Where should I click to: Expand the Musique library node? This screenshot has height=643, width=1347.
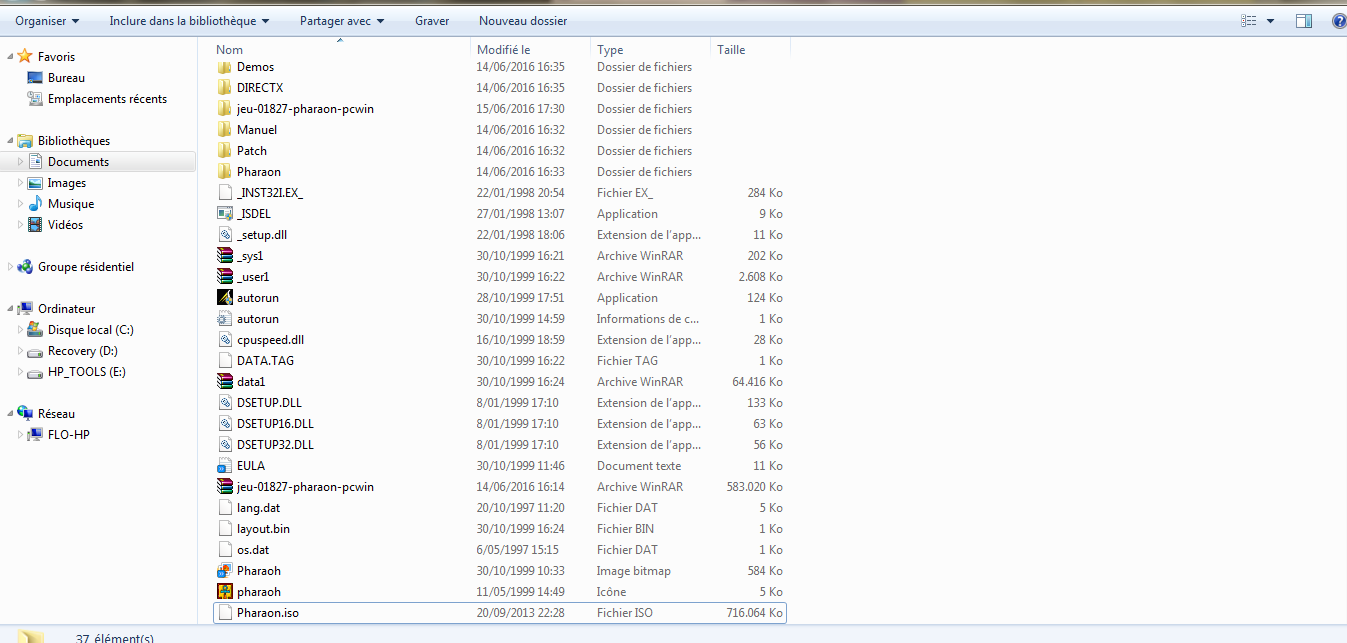[20, 204]
